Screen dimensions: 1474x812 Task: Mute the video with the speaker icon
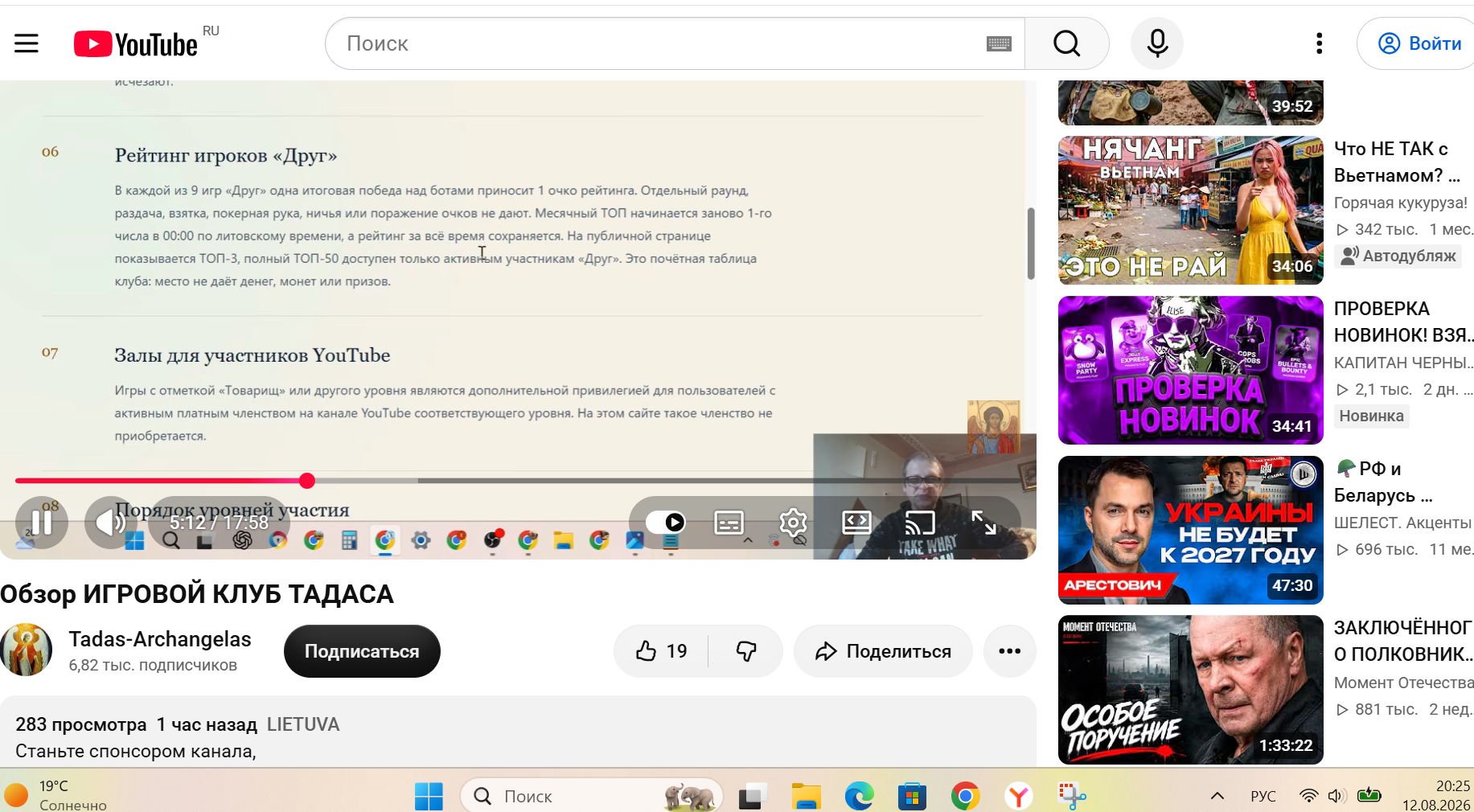(111, 523)
